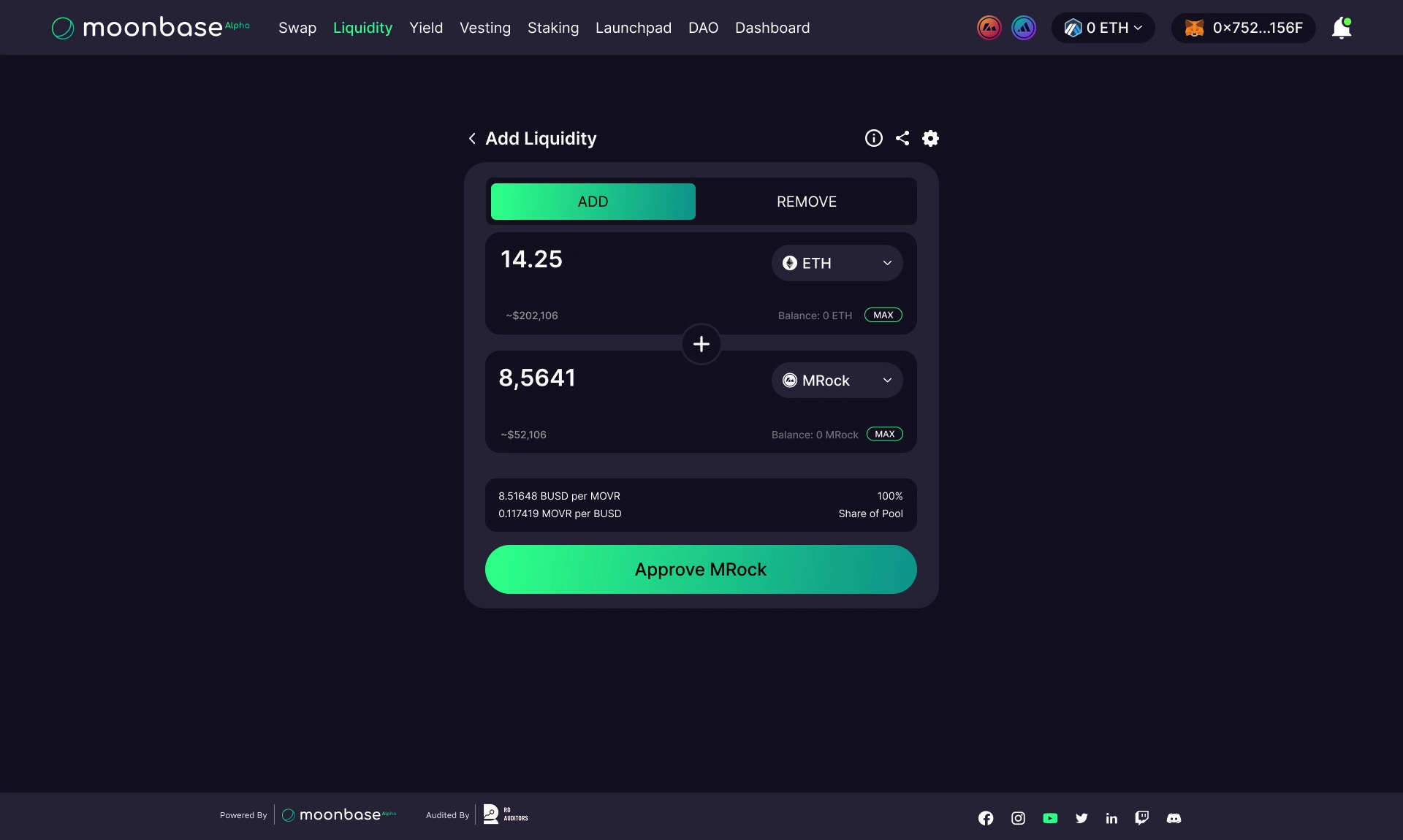Click MAX for the ETH balance

[x=883, y=316]
